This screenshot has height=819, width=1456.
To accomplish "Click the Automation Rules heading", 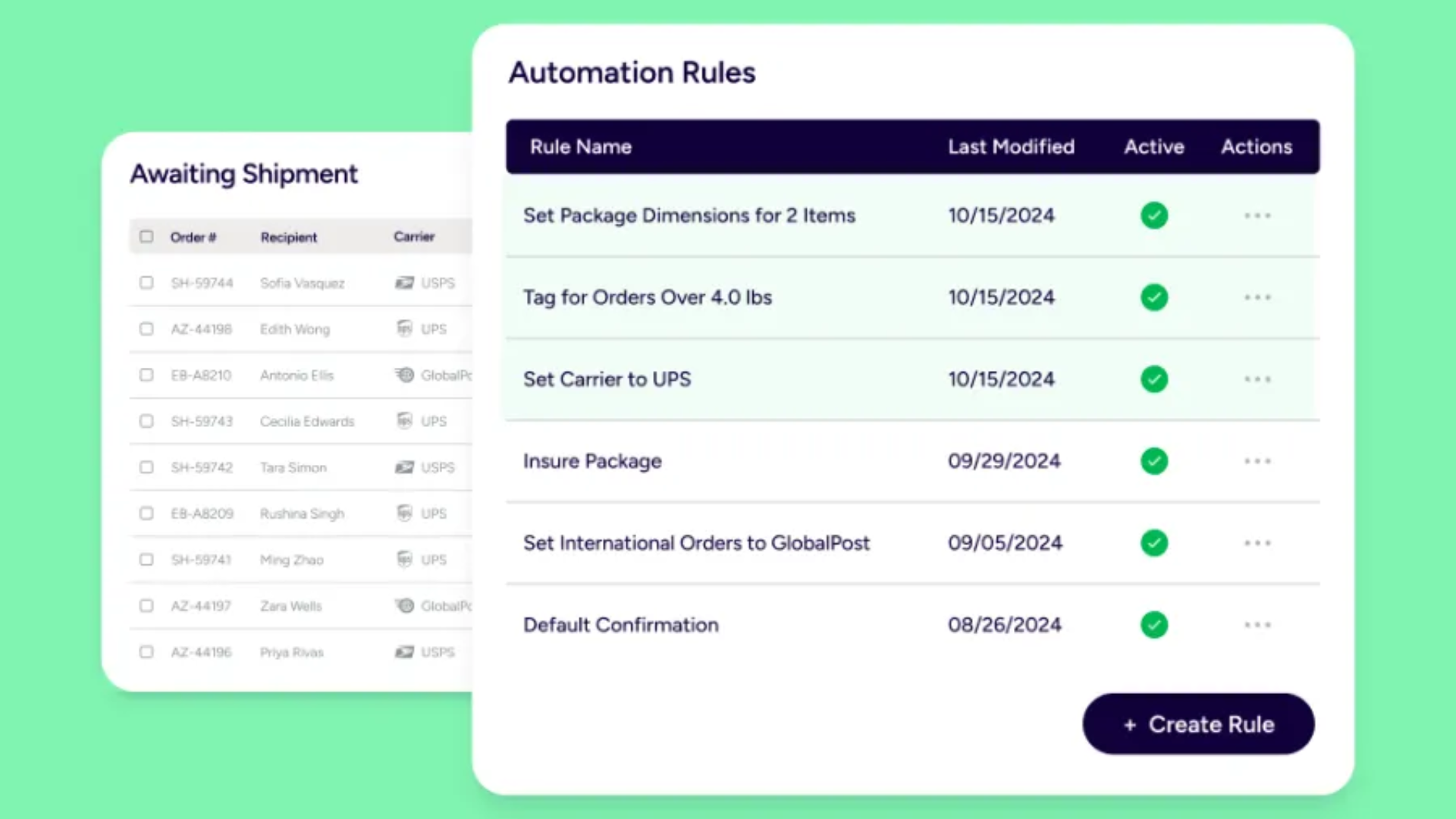I will pos(632,73).
